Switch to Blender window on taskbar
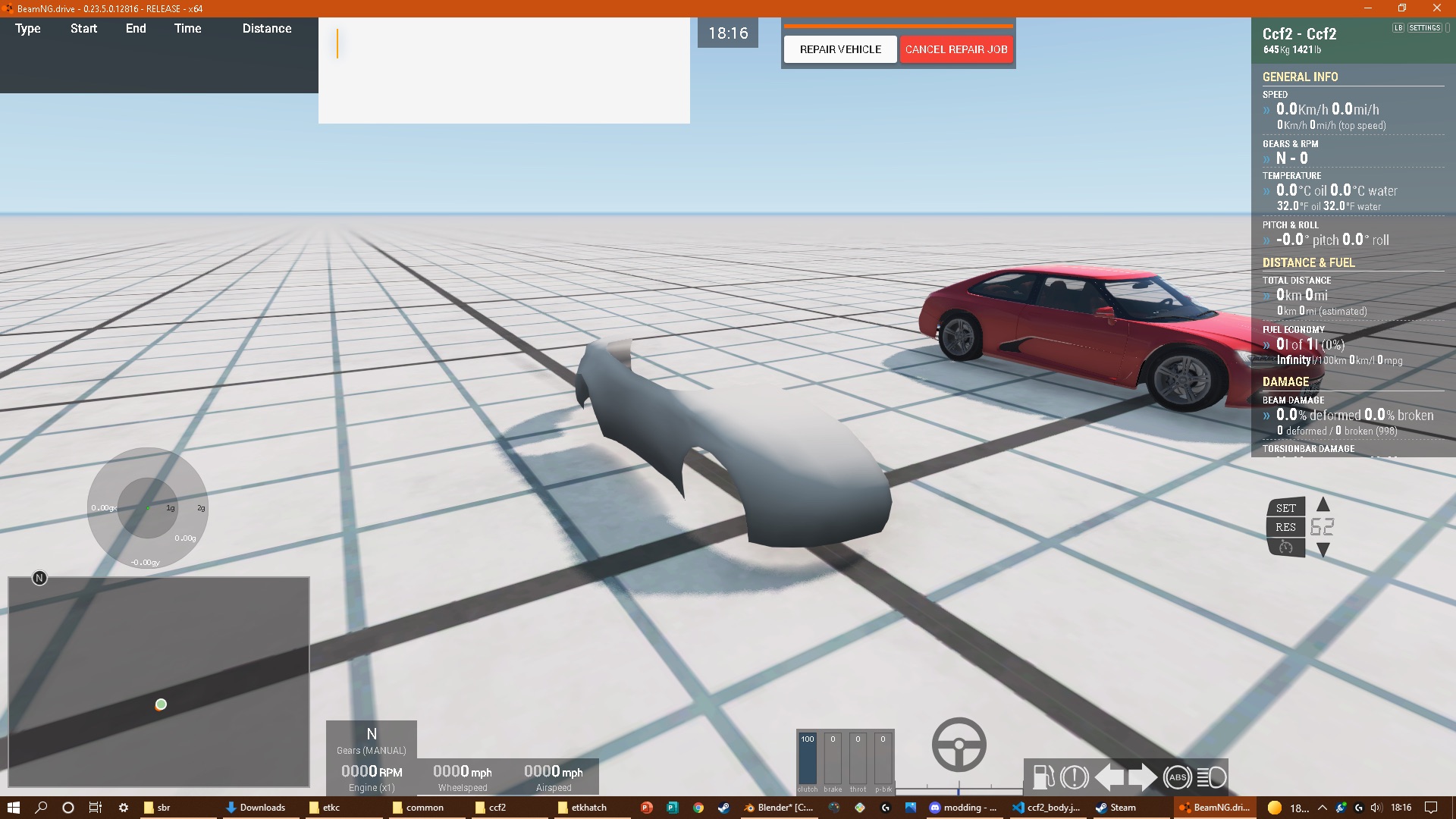This screenshot has height=819, width=1456. coord(779,808)
